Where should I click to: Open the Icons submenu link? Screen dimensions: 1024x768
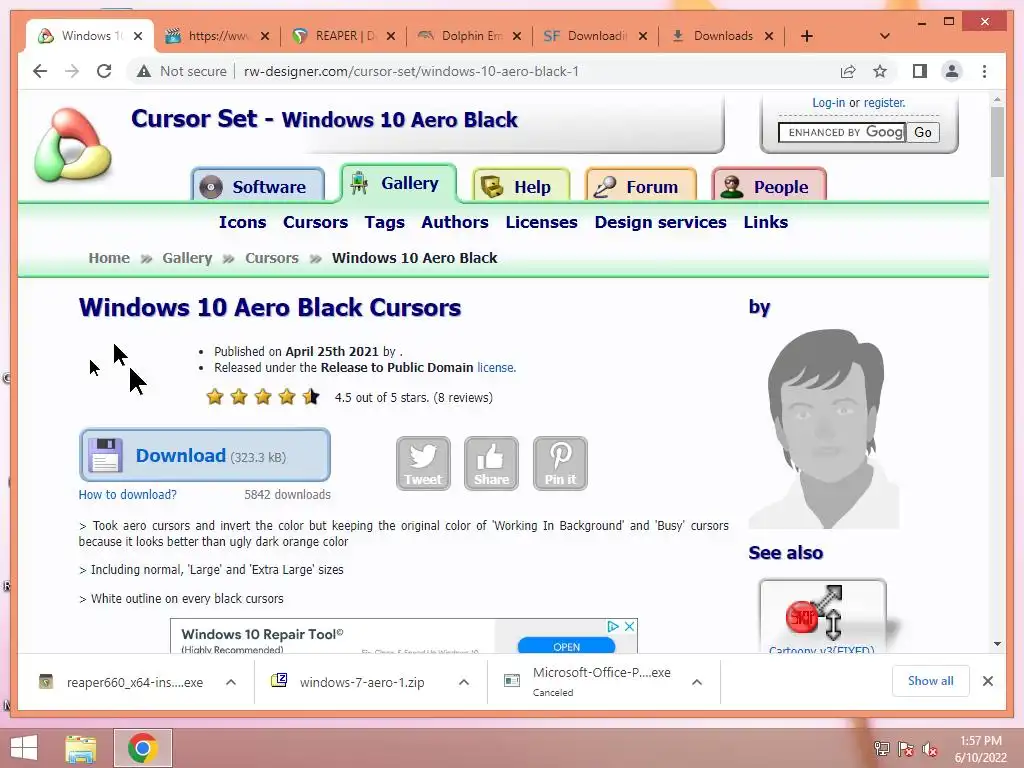242,222
